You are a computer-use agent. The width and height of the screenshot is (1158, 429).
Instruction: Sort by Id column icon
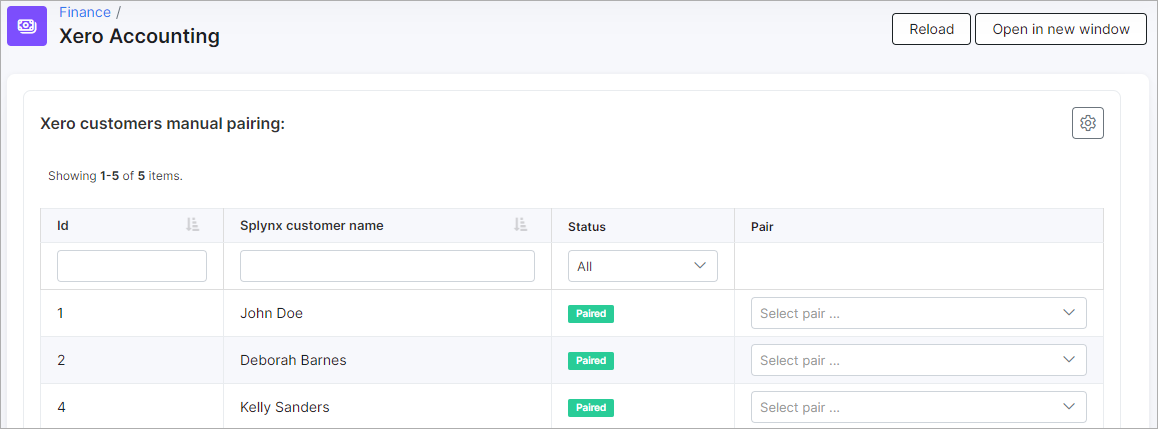click(x=193, y=225)
